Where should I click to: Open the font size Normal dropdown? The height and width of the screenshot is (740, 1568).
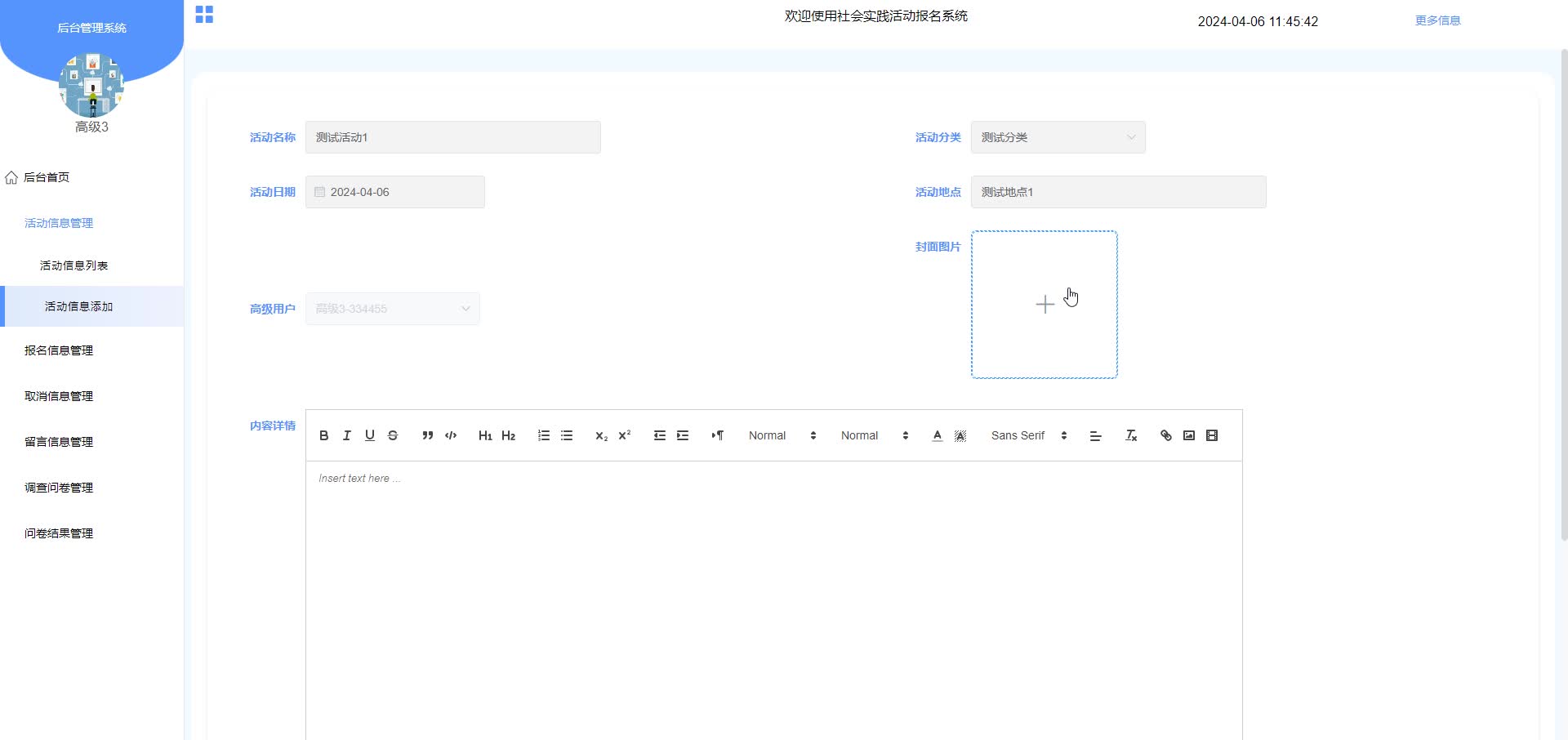pos(782,435)
